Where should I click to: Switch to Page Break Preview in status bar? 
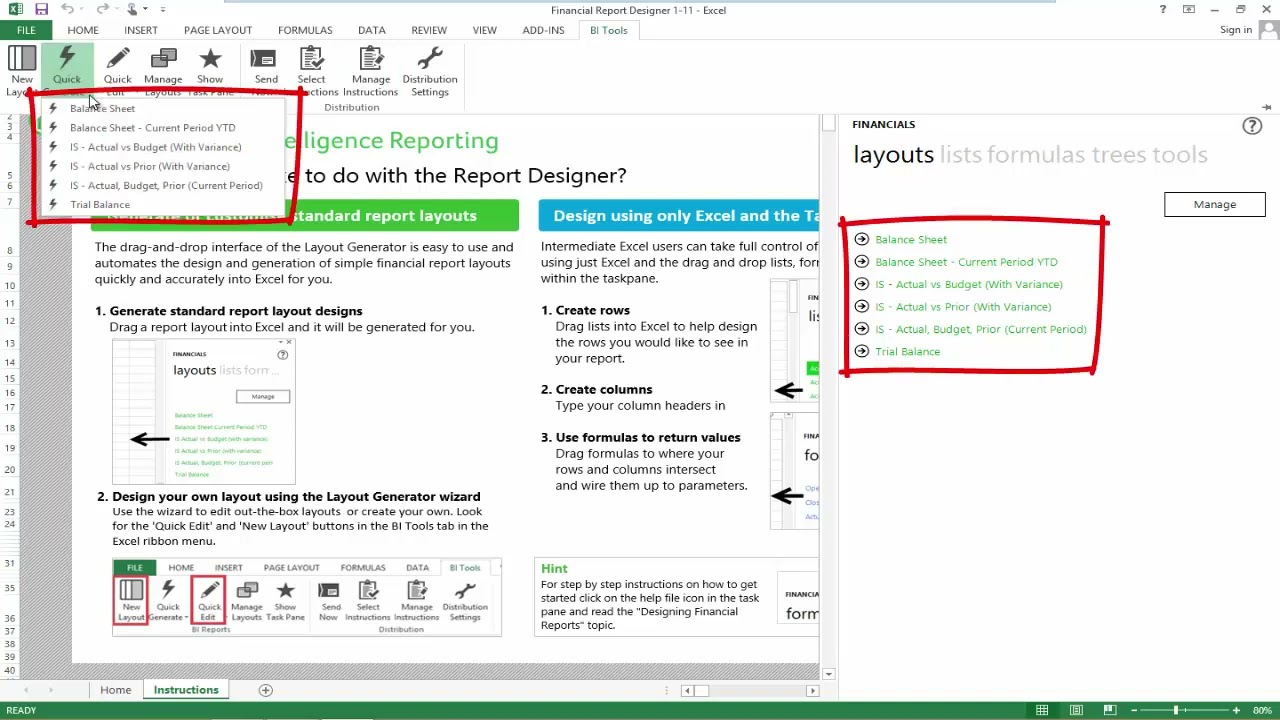click(x=1109, y=710)
